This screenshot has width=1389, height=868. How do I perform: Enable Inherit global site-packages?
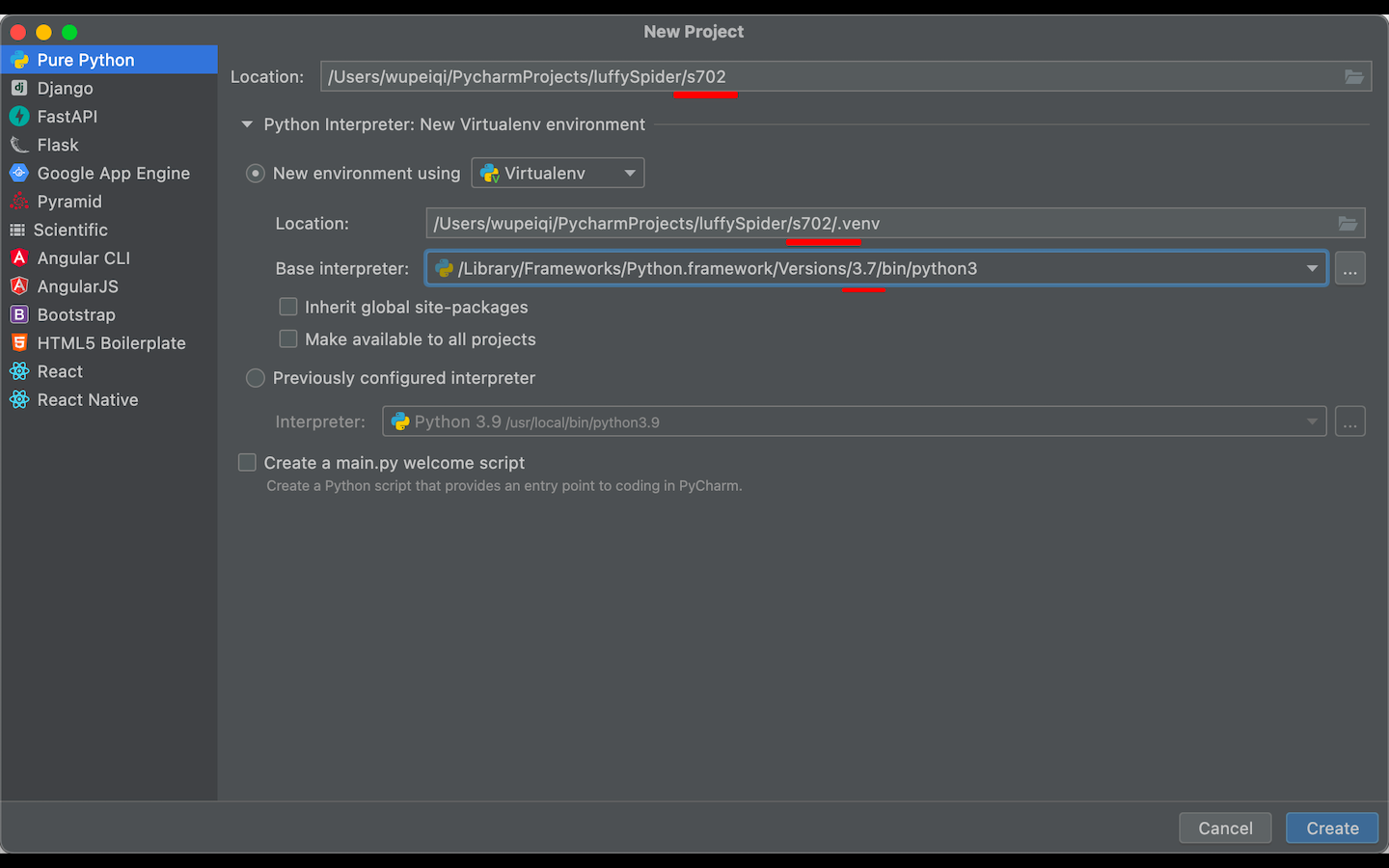[x=288, y=307]
